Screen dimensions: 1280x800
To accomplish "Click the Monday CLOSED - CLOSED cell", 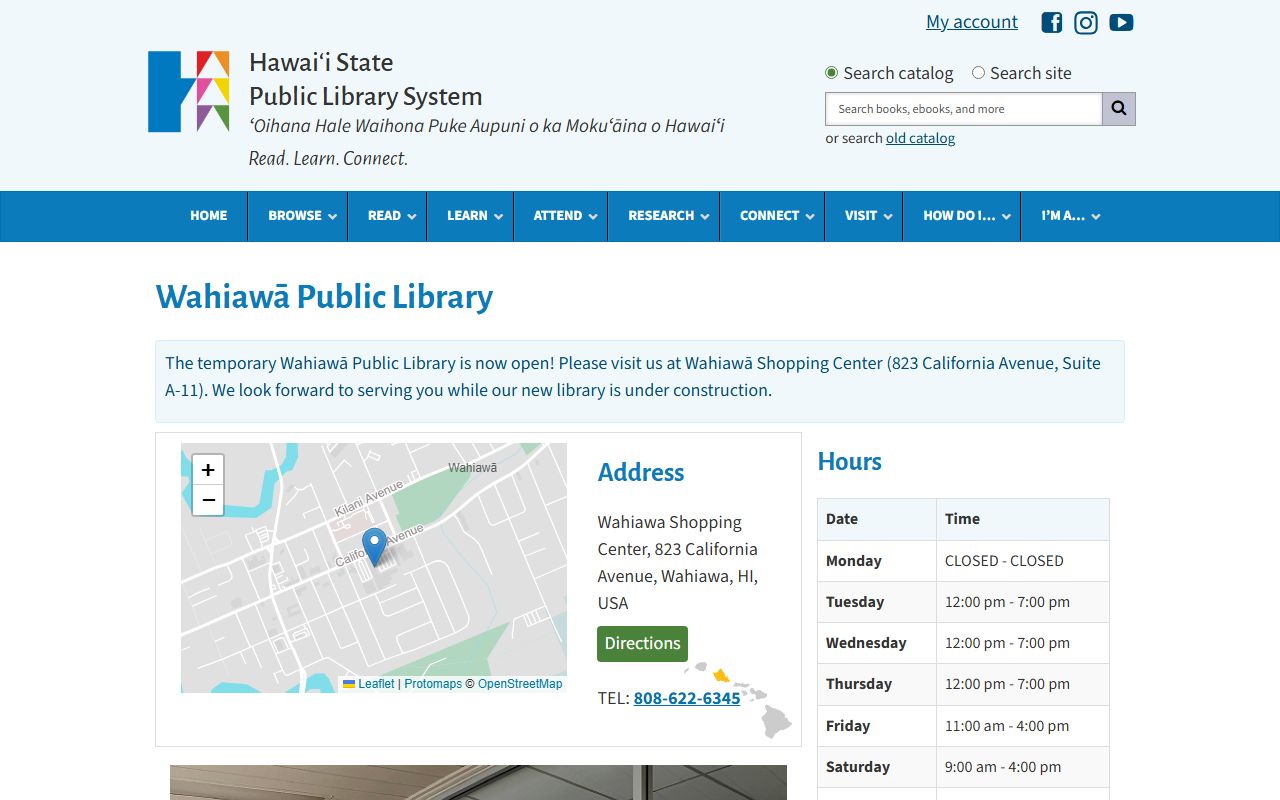I will coord(1022,561).
